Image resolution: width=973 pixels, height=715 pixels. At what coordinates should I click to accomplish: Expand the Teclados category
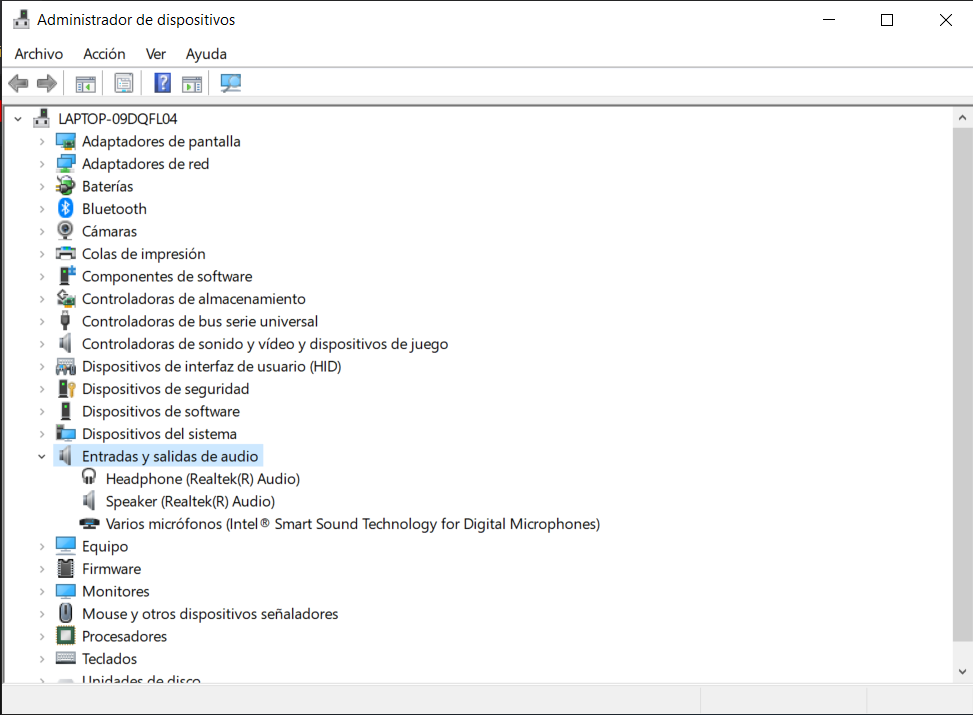click(x=42, y=659)
